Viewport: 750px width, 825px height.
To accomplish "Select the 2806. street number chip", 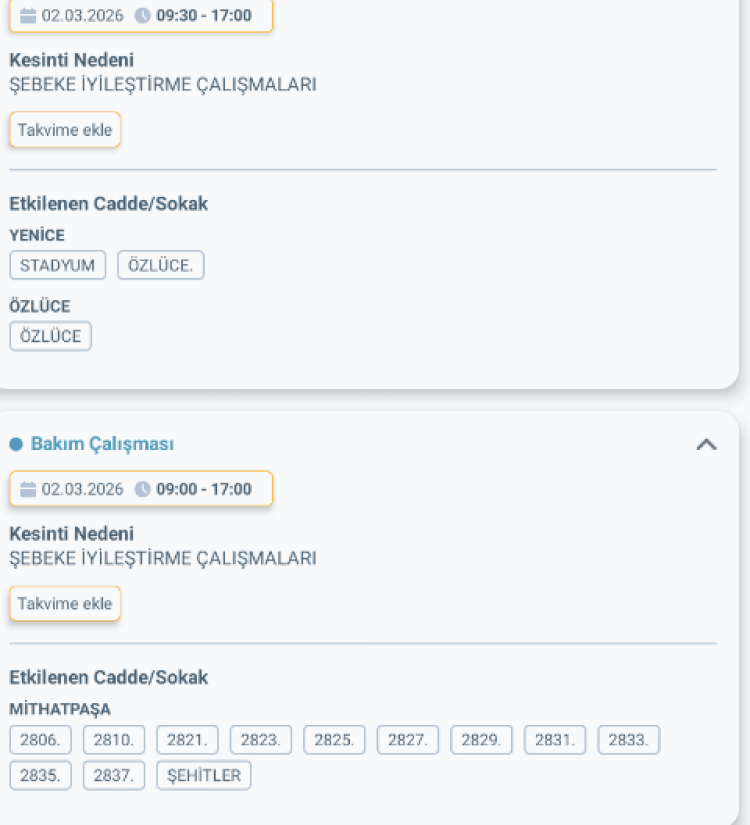I will click(40, 740).
